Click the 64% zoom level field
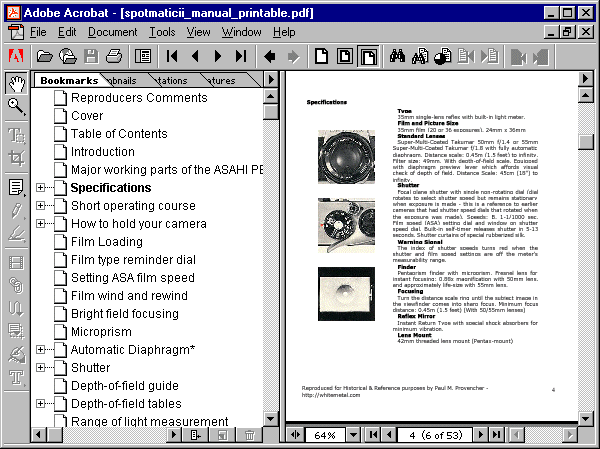Viewport: 600px width, 449px height. point(324,435)
